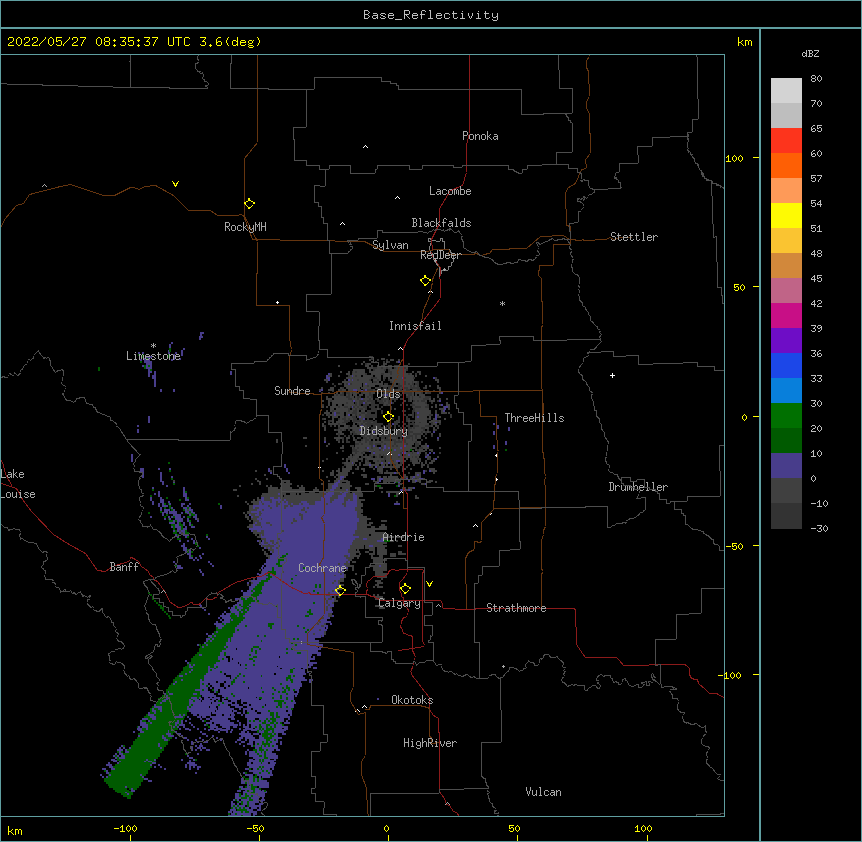Click the Sundre label
The height and width of the screenshot is (842, 862).
tap(292, 391)
